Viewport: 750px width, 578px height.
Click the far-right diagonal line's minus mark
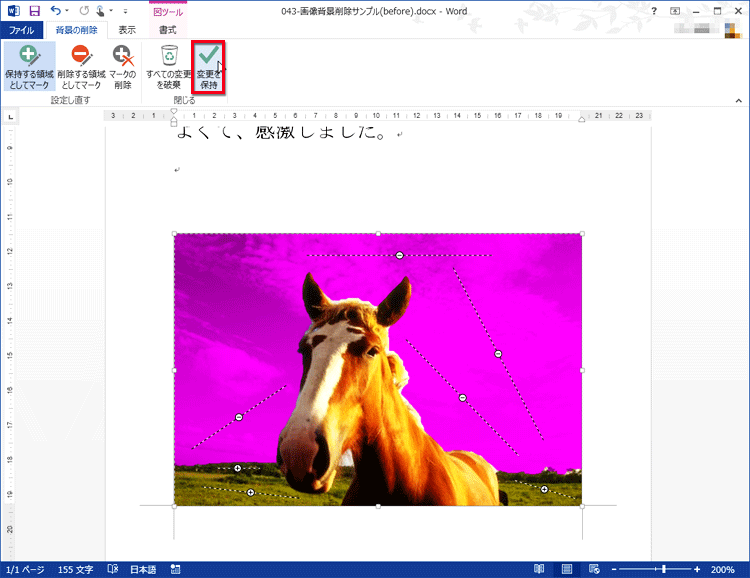(498, 354)
